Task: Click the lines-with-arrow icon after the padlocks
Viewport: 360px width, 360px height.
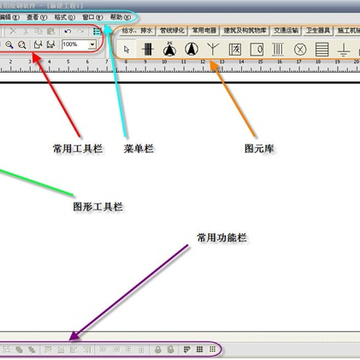Action: tap(187, 349)
